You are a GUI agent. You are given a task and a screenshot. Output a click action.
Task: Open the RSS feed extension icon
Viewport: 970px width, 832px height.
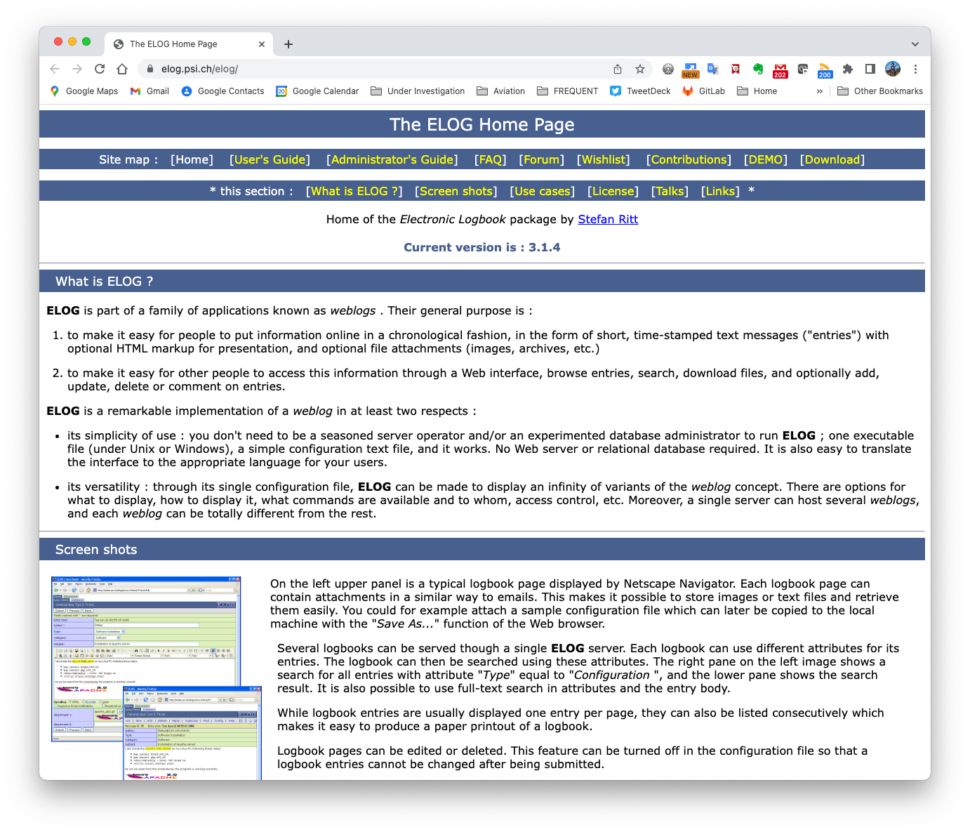[x=824, y=69]
